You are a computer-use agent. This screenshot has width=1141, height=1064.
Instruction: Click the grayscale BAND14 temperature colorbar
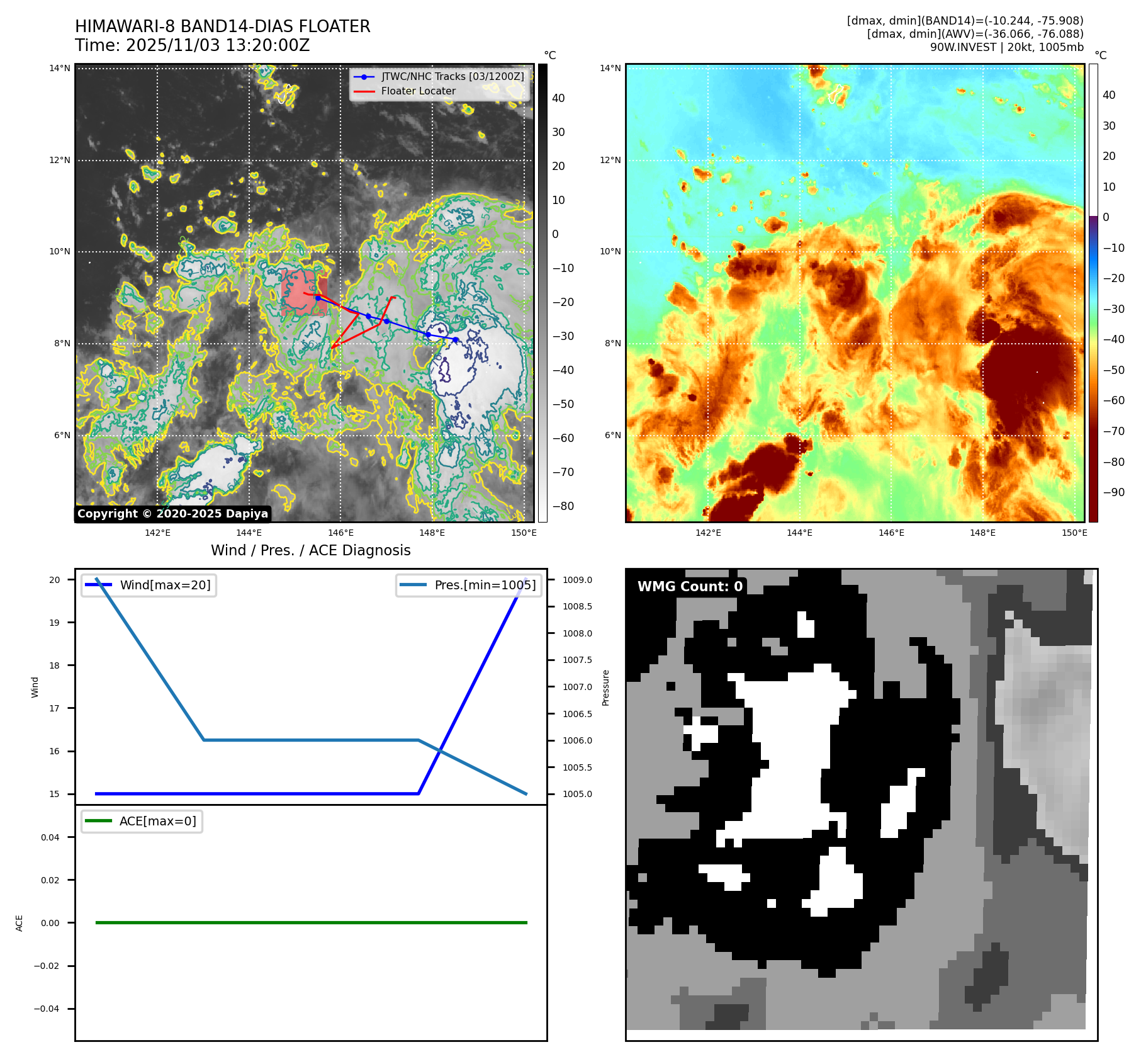point(542,293)
